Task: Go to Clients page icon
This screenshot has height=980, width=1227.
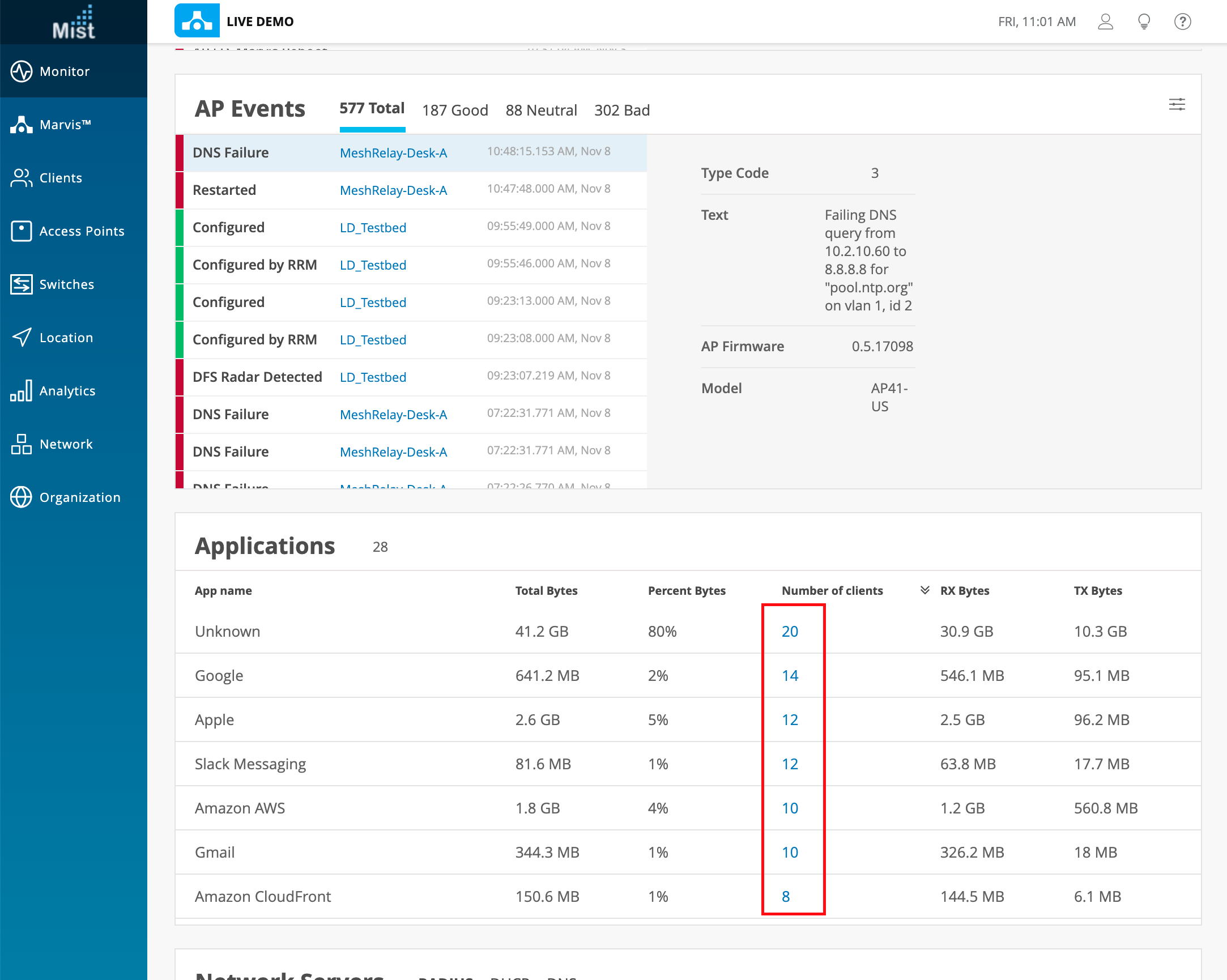Action: [21, 177]
